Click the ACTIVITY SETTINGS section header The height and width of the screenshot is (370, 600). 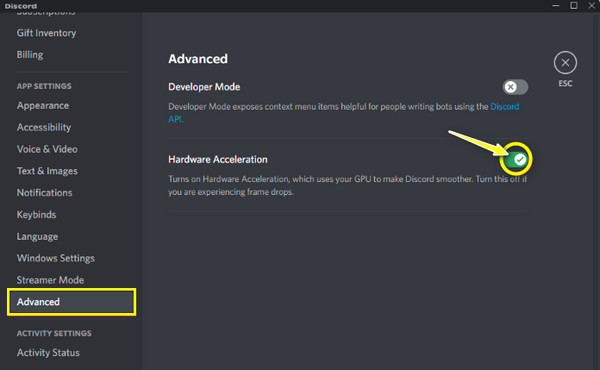click(54, 333)
